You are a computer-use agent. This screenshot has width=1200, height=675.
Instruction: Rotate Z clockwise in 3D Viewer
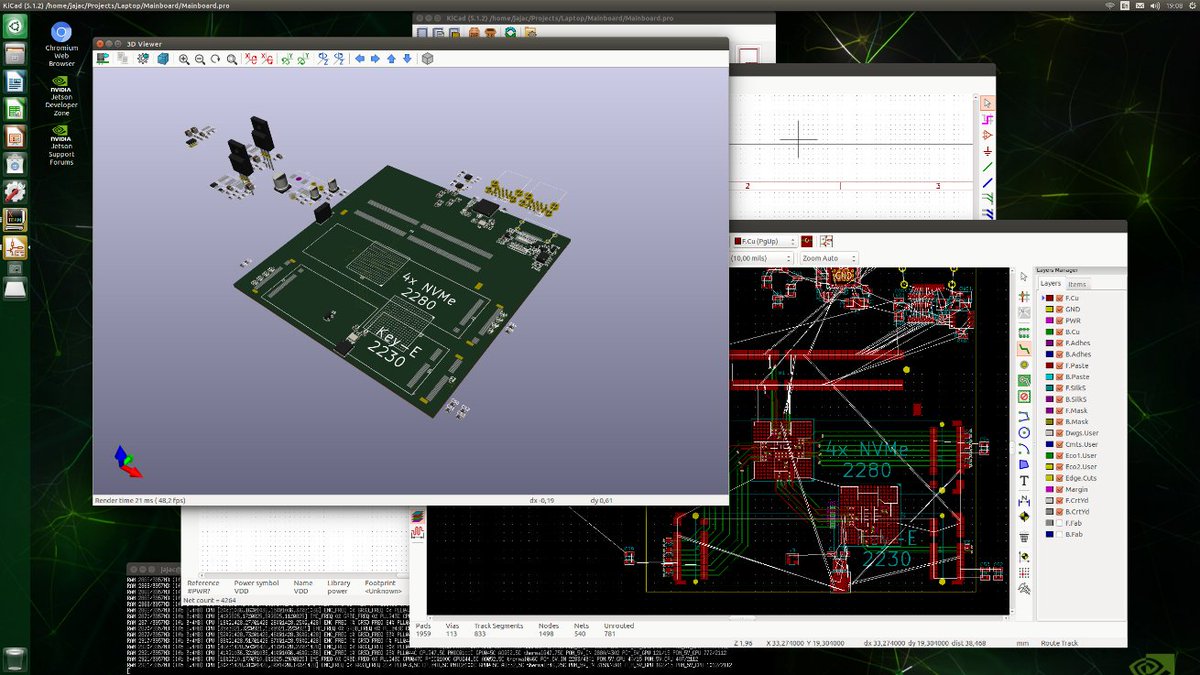[x=324, y=59]
